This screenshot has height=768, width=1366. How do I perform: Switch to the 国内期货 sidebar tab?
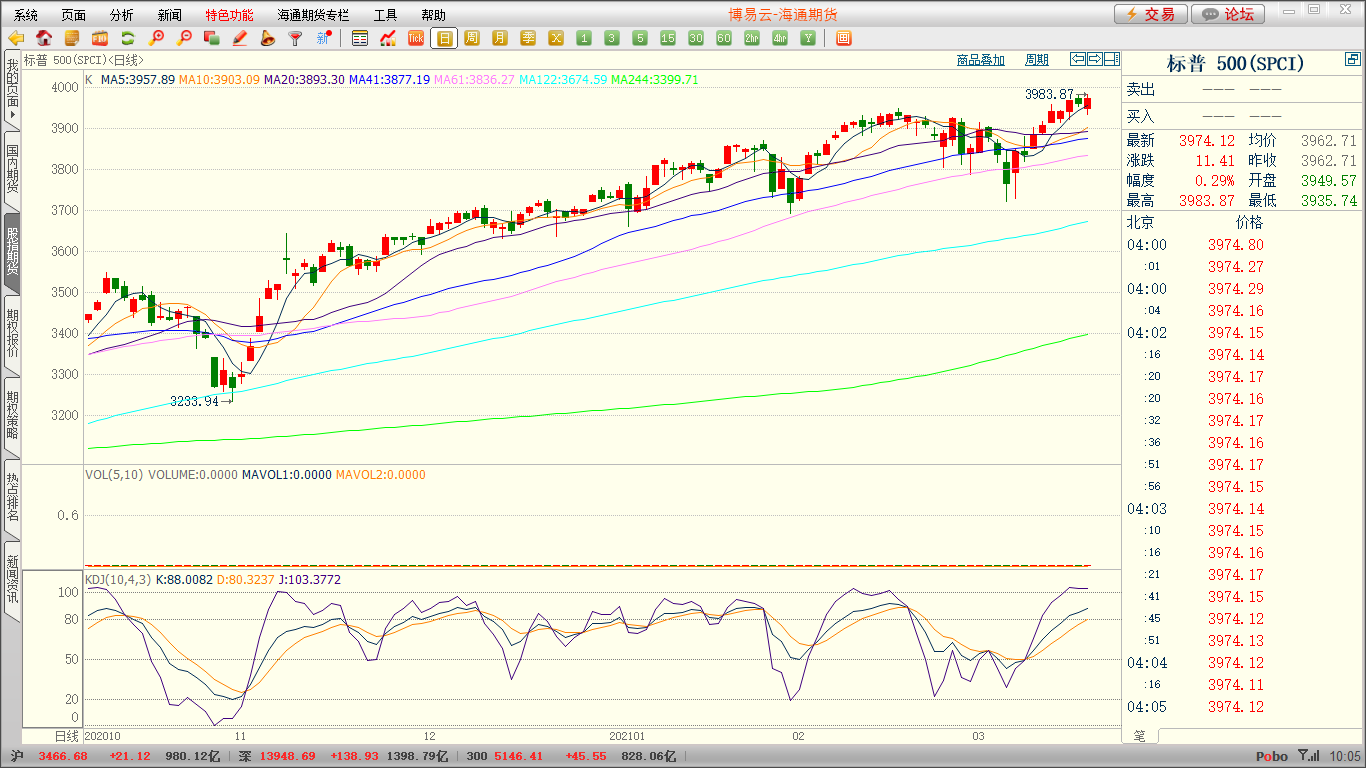coord(12,171)
